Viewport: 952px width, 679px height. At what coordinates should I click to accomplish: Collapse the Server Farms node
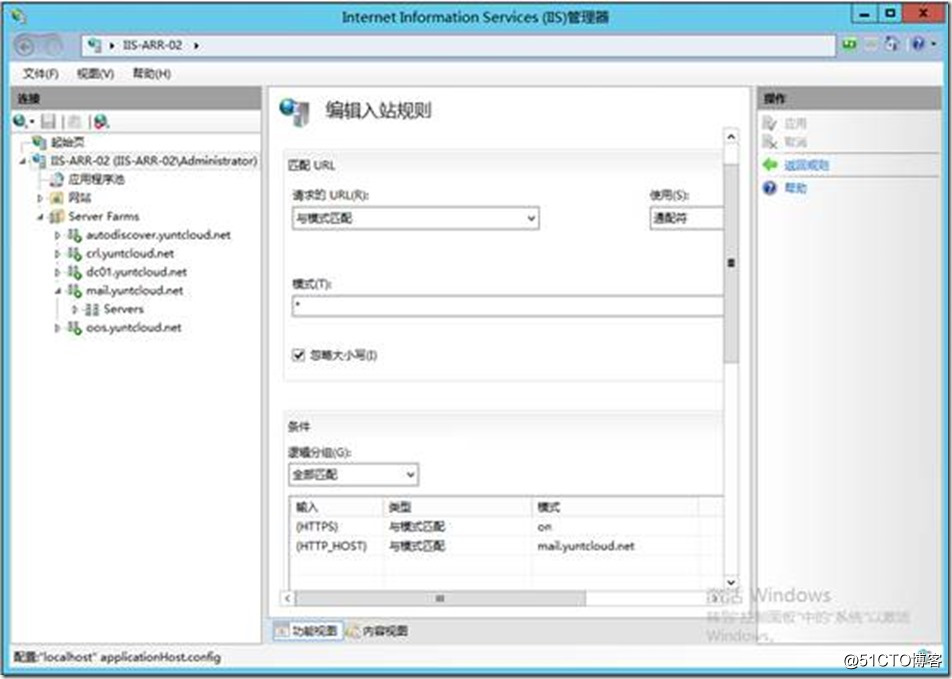coord(41,217)
